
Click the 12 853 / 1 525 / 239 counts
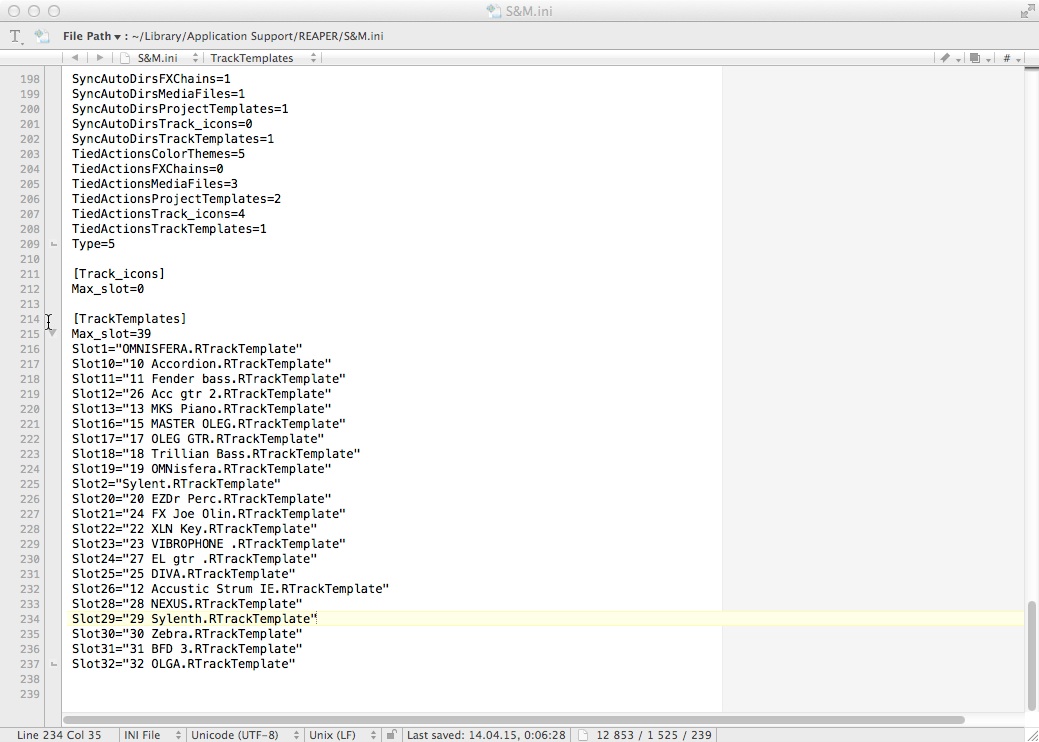pyautogui.click(x=653, y=735)
